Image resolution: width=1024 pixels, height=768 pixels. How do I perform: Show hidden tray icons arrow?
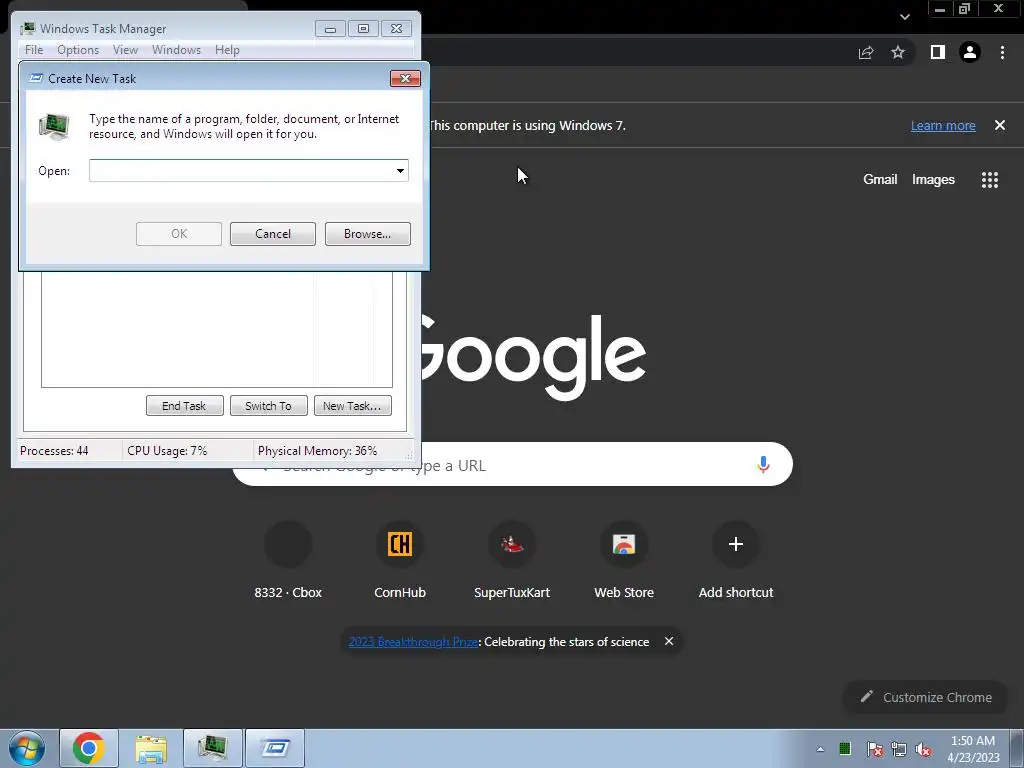(820, 749)
